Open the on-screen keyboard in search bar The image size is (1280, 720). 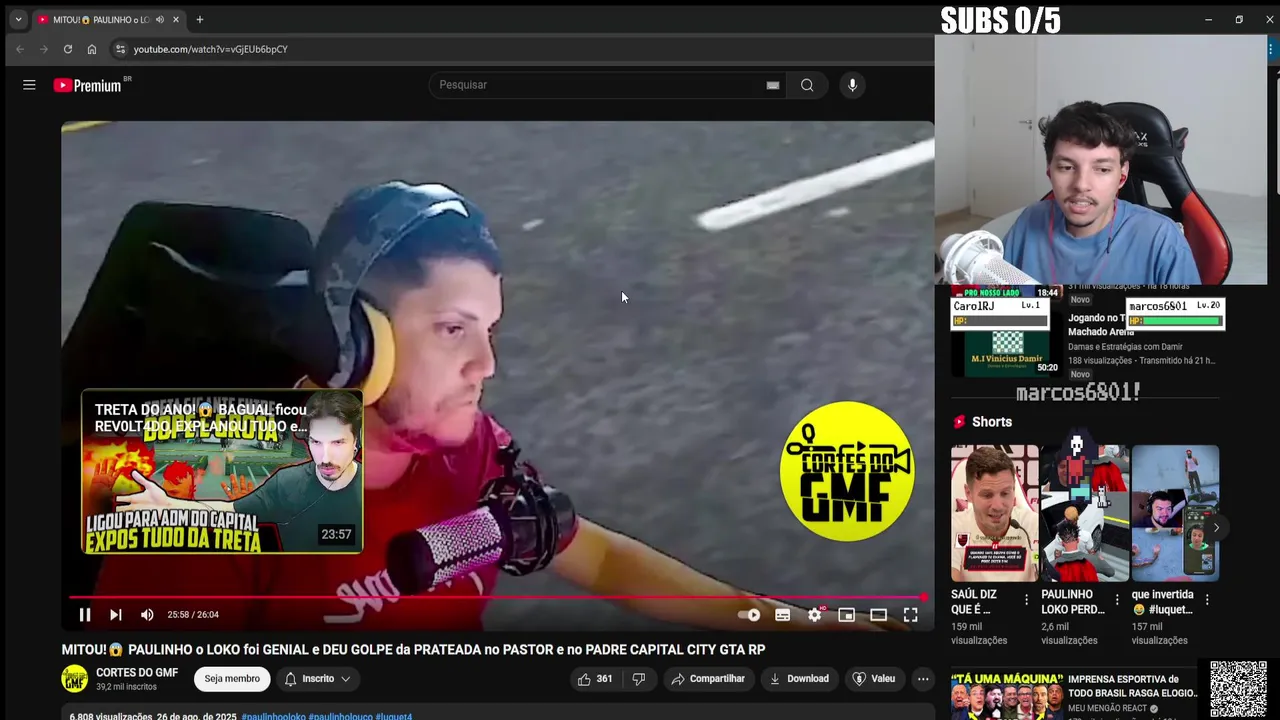(x=772, y=85)
